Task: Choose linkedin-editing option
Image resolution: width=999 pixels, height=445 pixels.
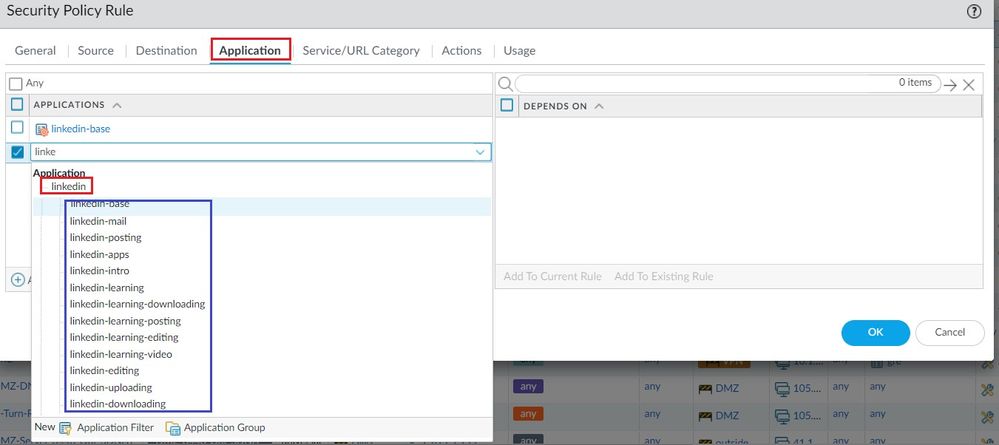Action: (104, 370)
